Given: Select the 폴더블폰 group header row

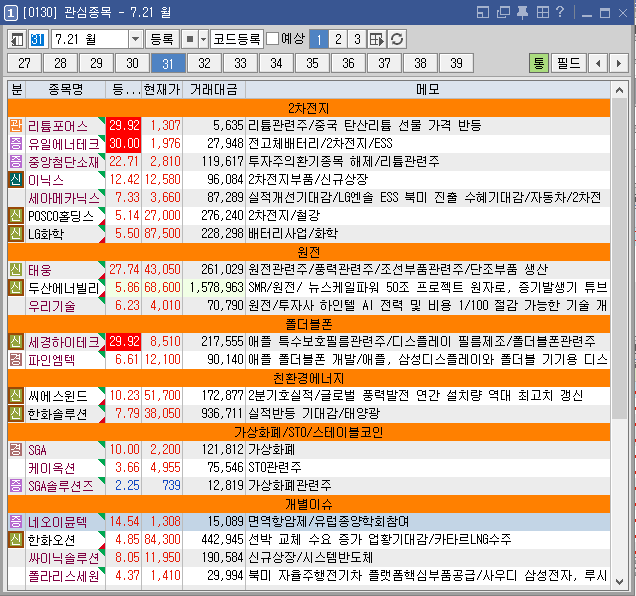Looking at the screenshot, I should click(x=309, y=324).
